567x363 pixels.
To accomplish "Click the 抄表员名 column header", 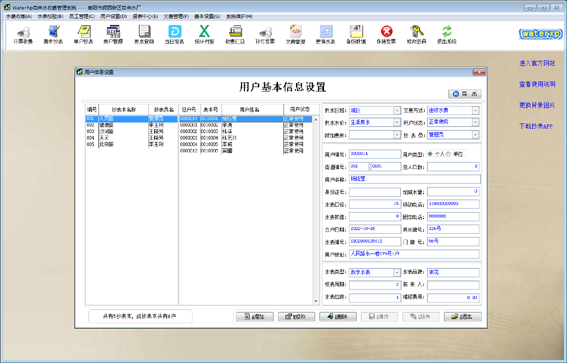I will (x=163, y=110).
